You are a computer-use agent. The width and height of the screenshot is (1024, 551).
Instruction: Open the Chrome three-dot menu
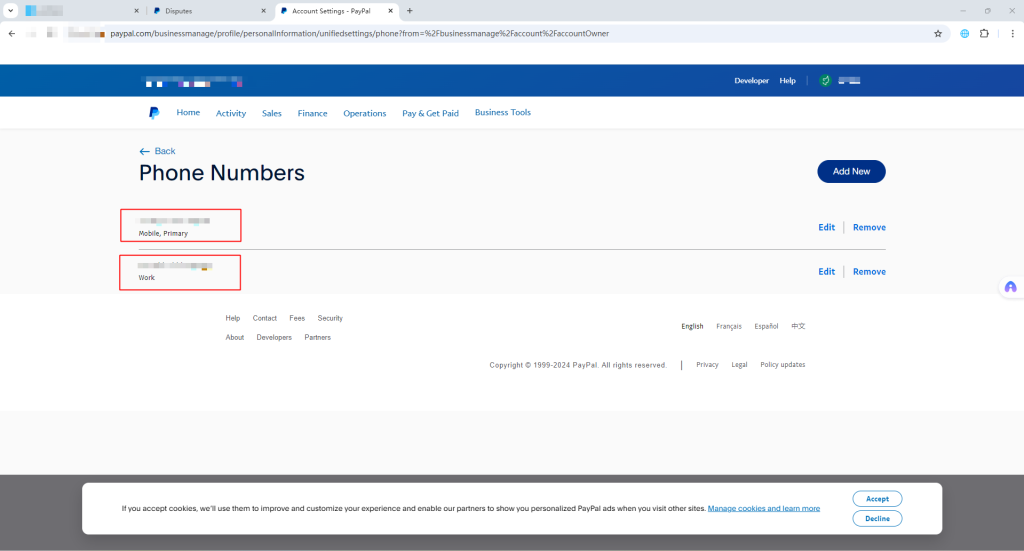[1012, 33]
